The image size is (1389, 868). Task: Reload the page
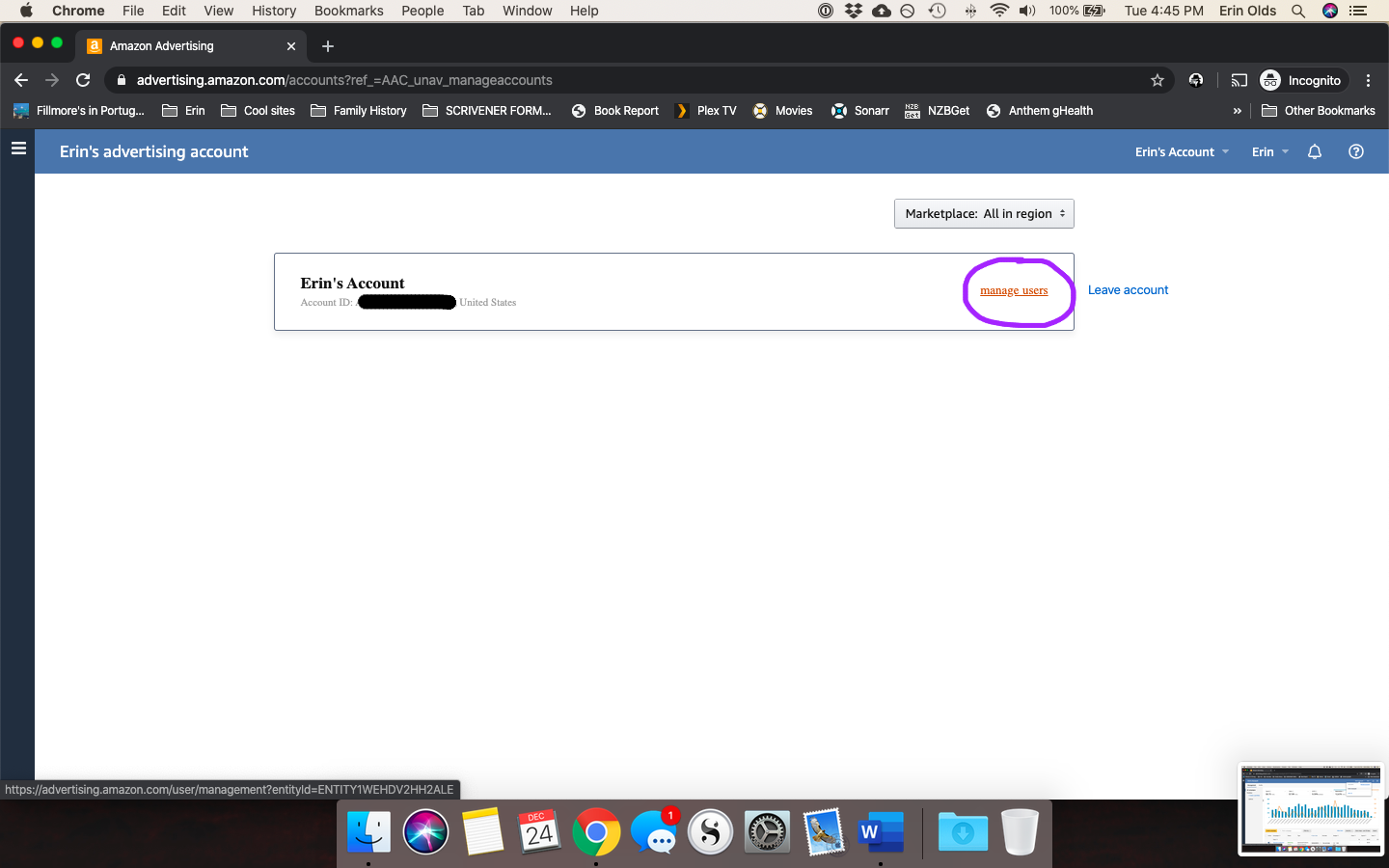point(83,80)
